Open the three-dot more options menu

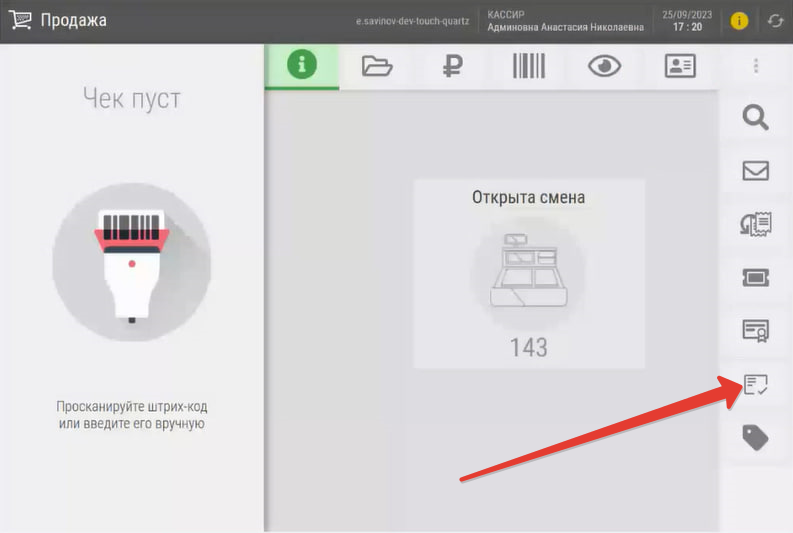[x=756, y=66]
